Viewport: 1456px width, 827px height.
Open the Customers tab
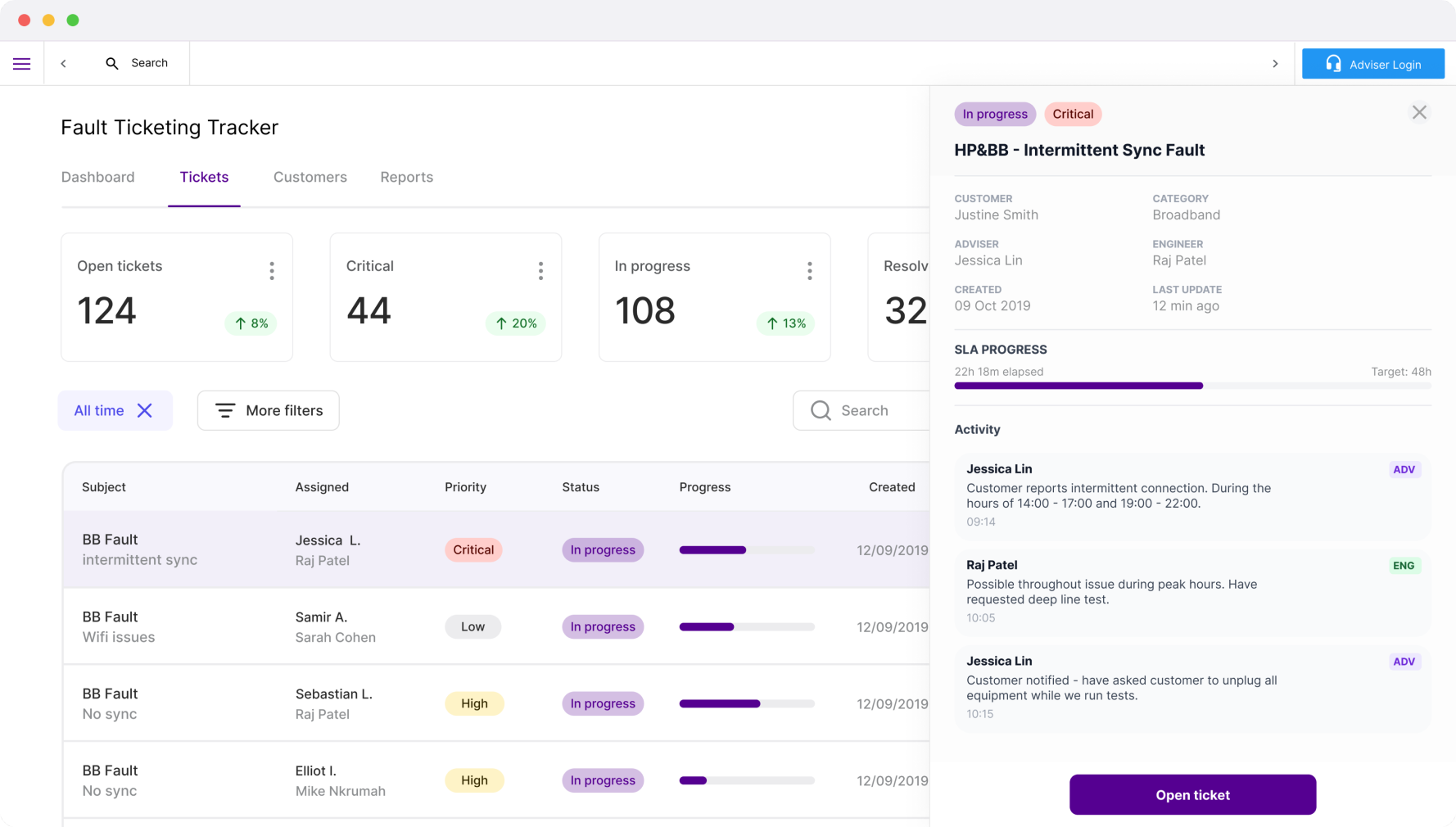310,177
